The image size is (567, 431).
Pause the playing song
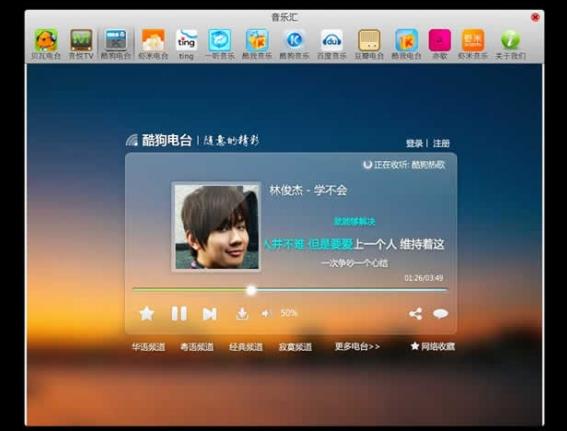tap(179, 313)
